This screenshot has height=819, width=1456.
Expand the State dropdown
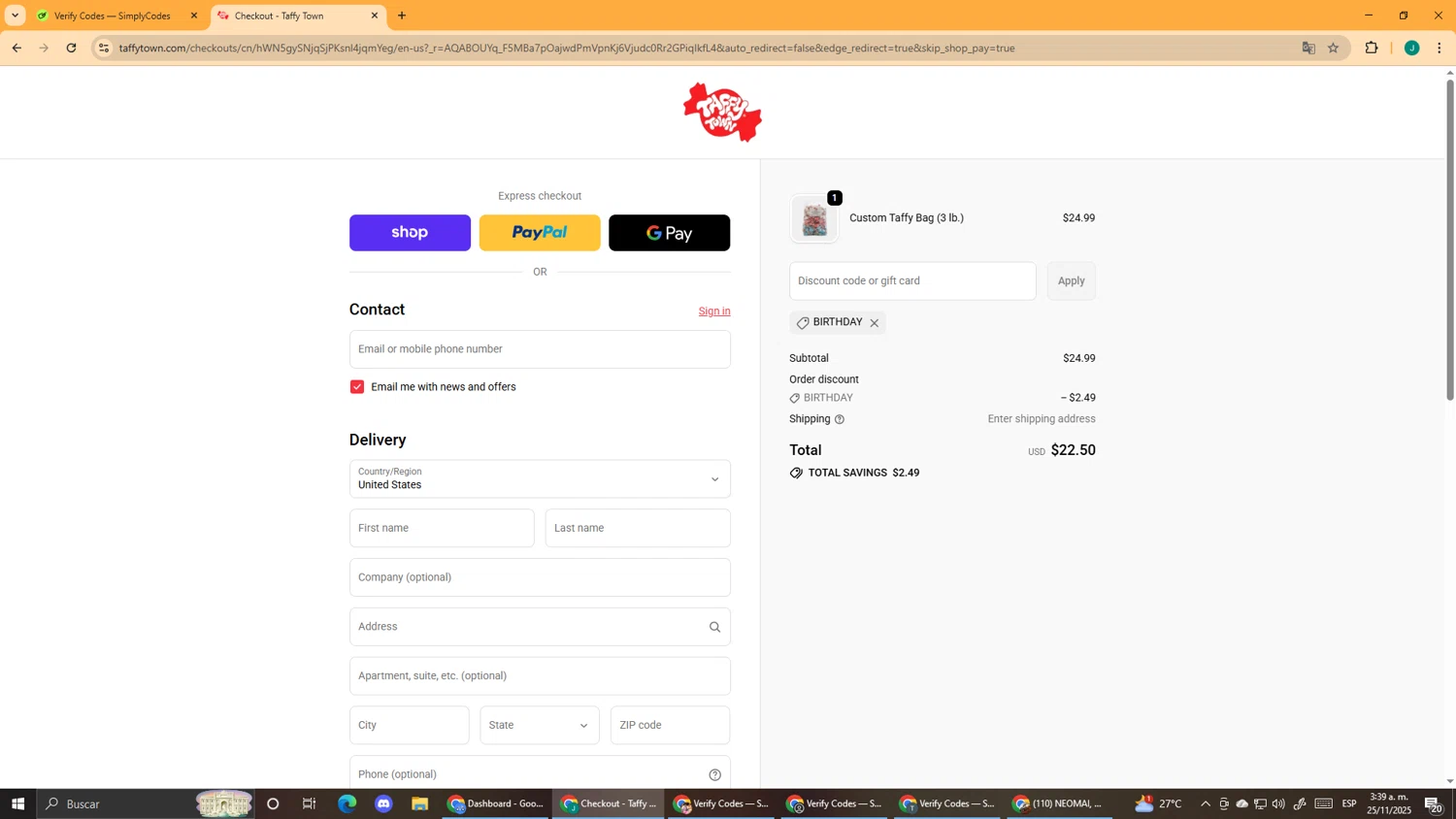click(540, 725)
